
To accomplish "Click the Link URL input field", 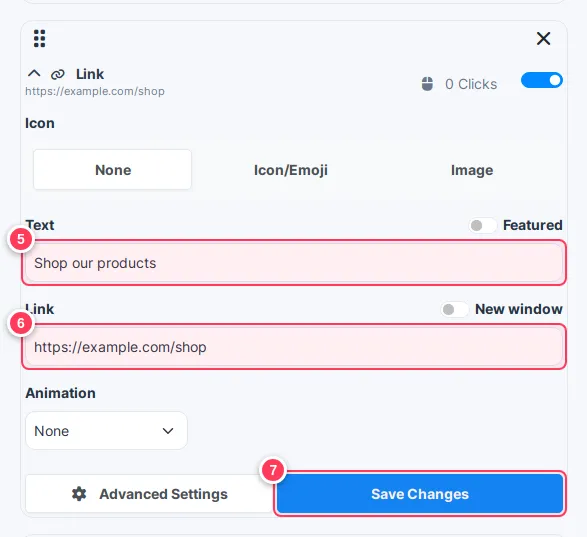I will click(294, 347).
